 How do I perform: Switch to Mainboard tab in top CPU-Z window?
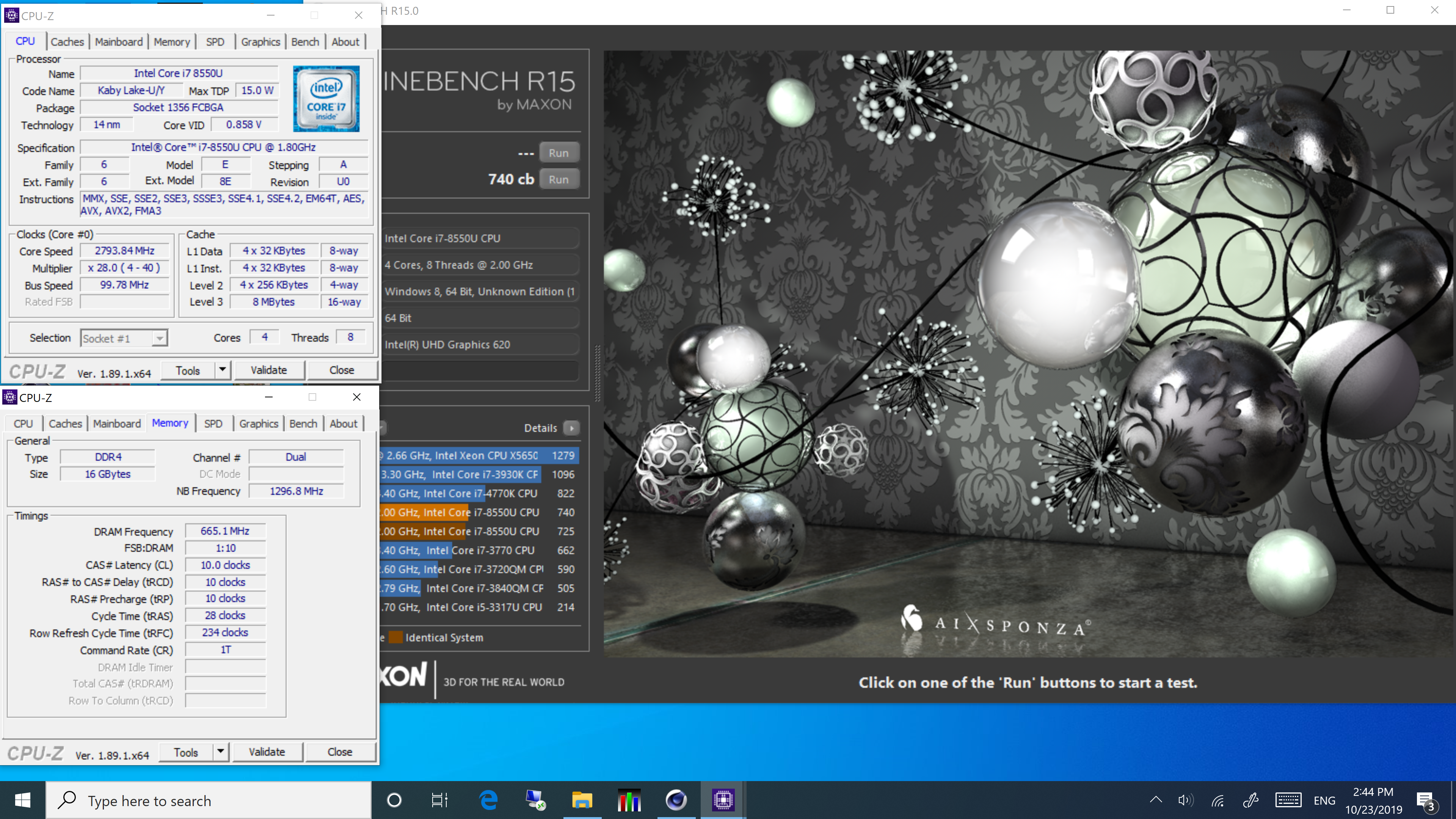point(119,42)
